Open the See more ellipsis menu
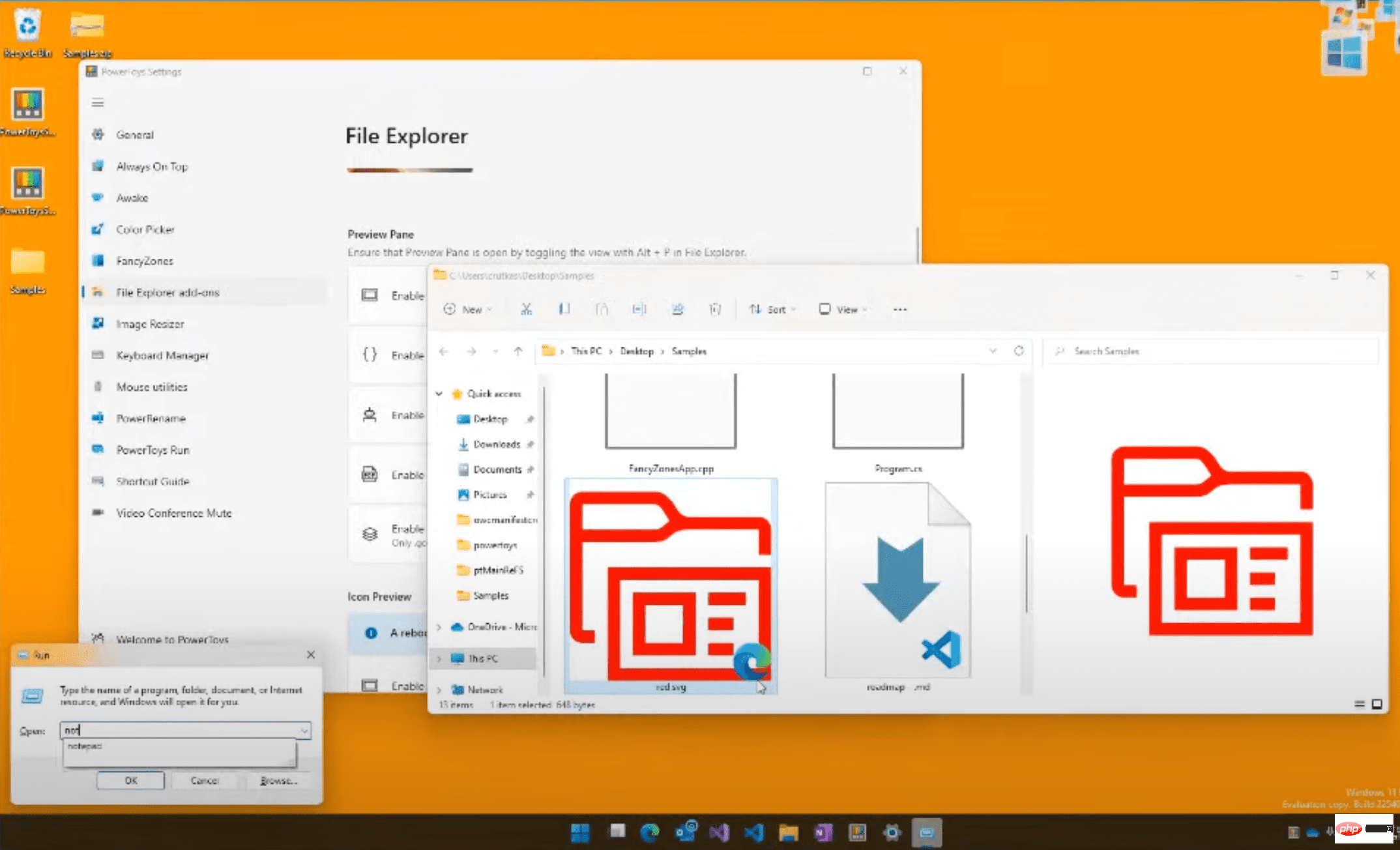This screenshot has height=850, width=1400. click(900, 309)
